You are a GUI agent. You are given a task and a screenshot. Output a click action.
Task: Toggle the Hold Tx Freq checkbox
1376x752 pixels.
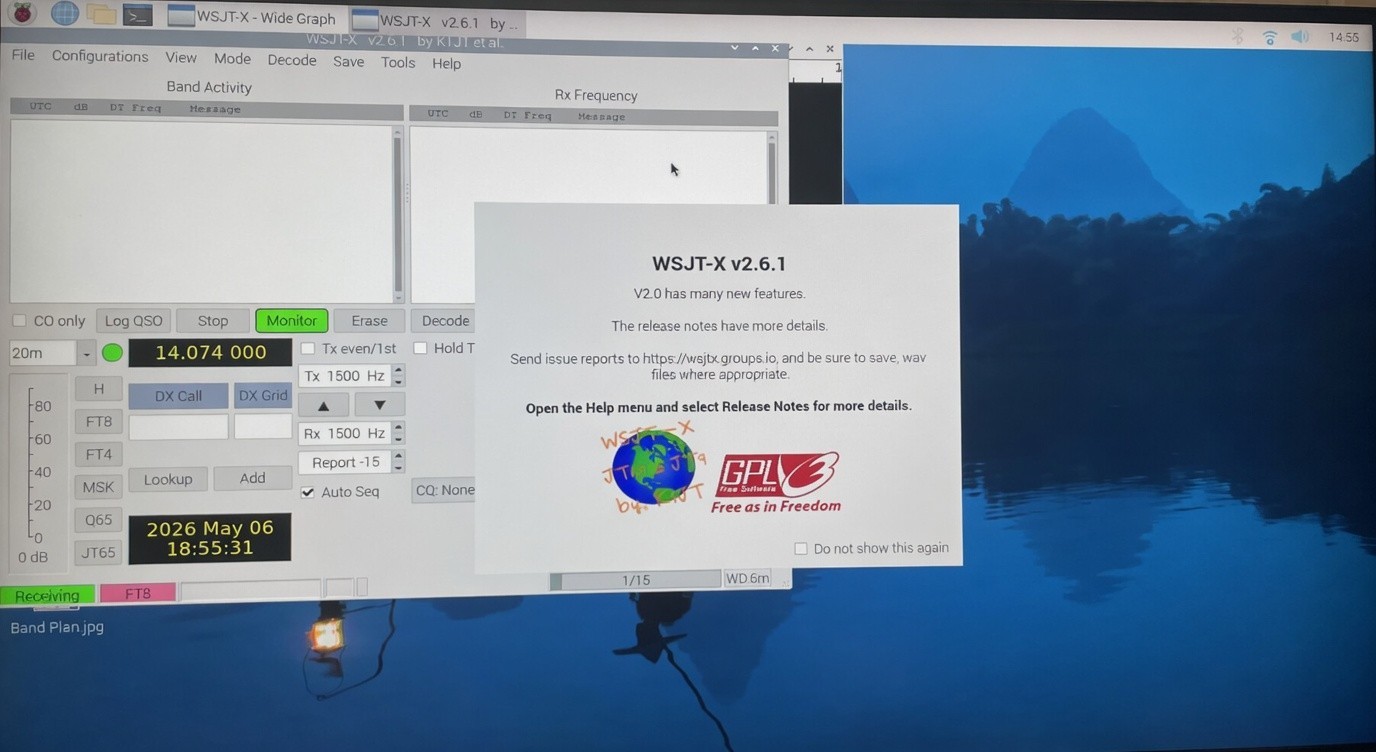pyautogui.click(x=420, y=348)
